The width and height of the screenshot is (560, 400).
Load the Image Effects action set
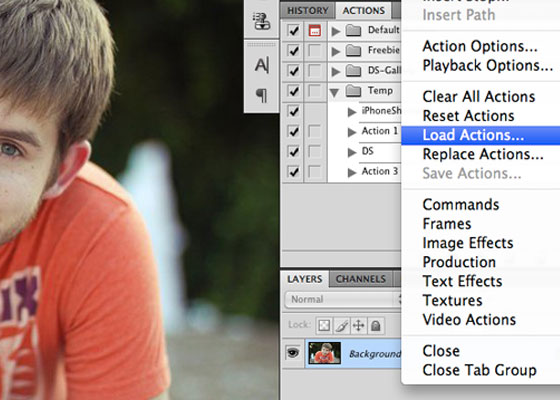tap(468, 243)
